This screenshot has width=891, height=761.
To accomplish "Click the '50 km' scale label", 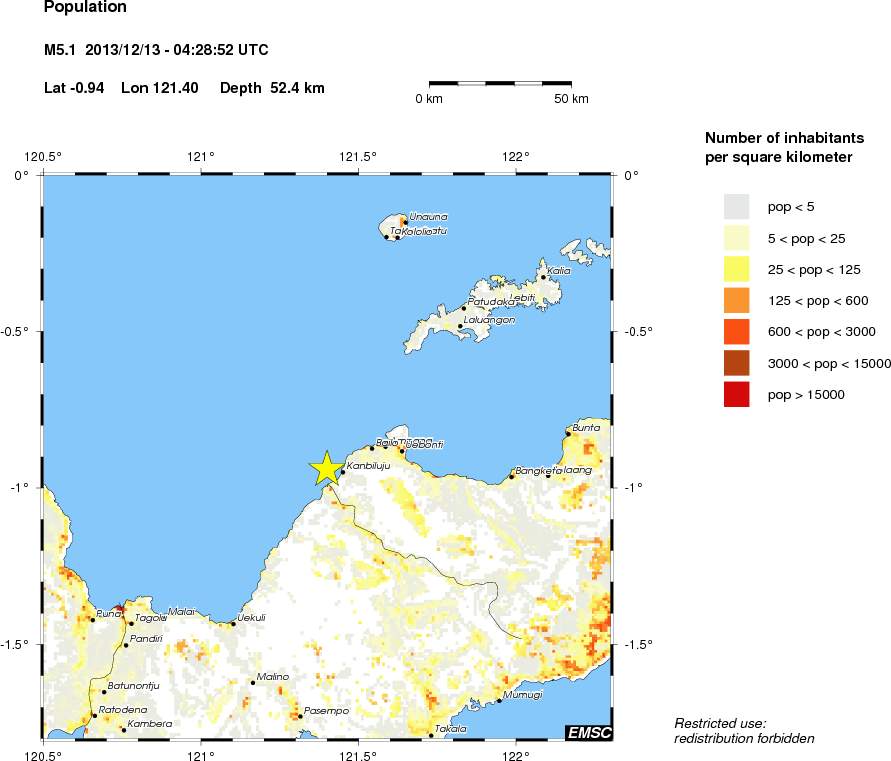I will [x=571, y=99].
